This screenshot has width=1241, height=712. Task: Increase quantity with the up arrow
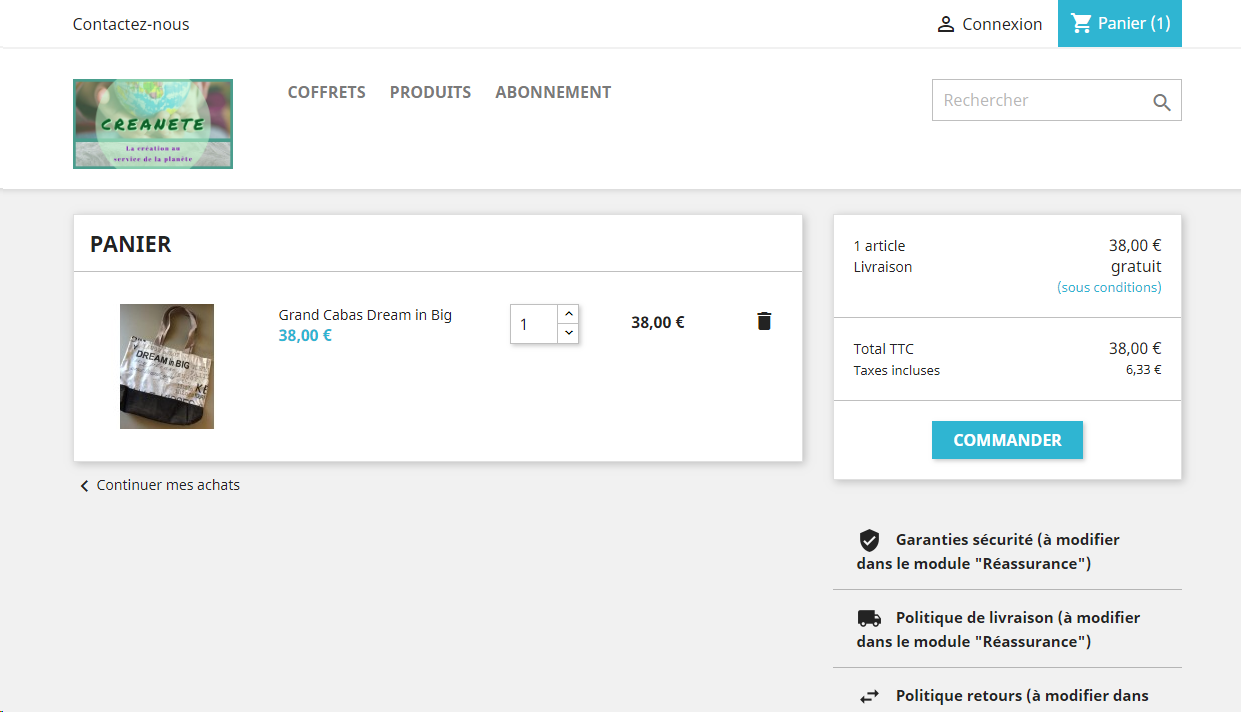click(x=569, y=314)
